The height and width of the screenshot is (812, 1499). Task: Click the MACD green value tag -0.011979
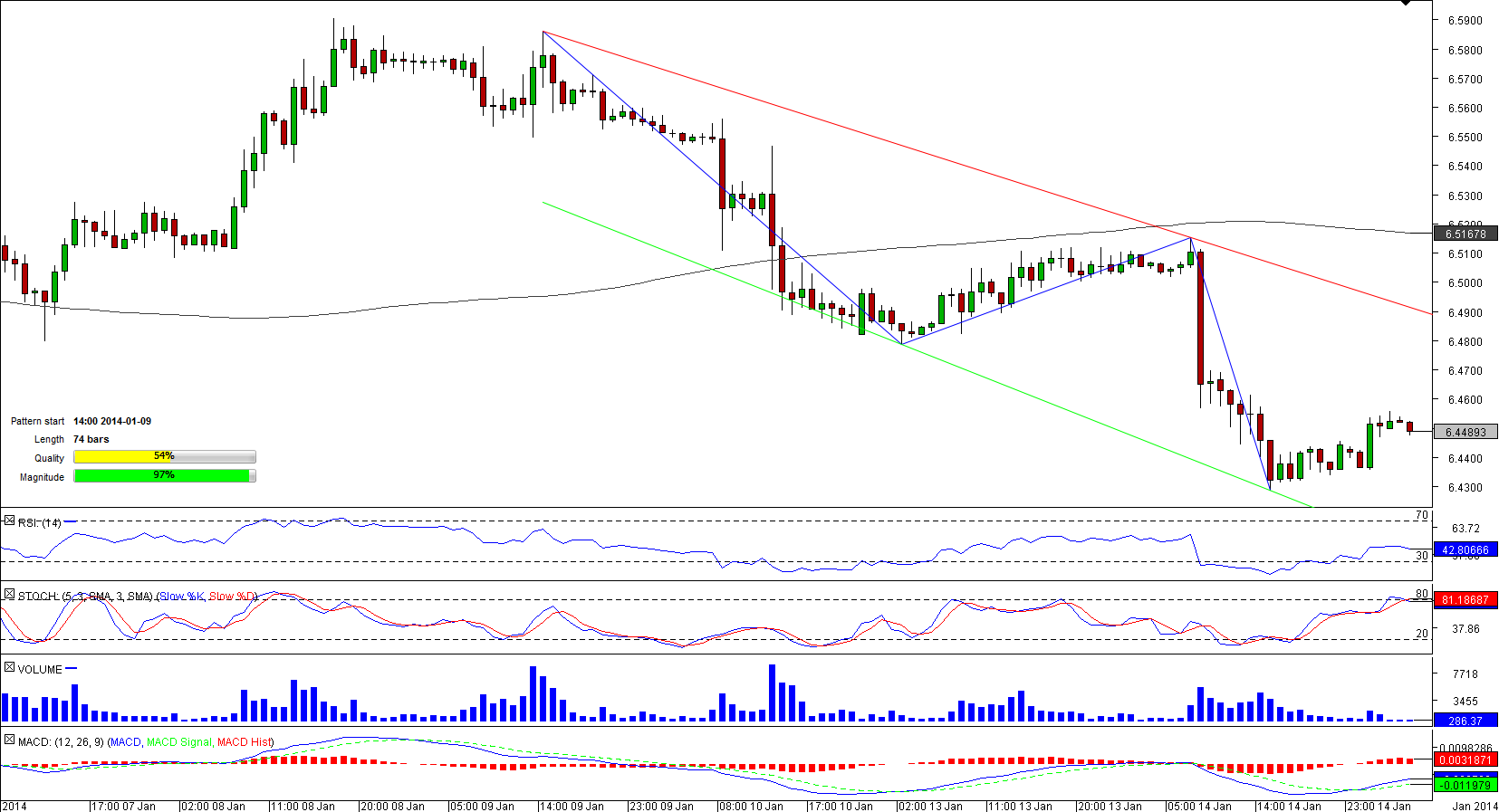(x=1465, y=785)
